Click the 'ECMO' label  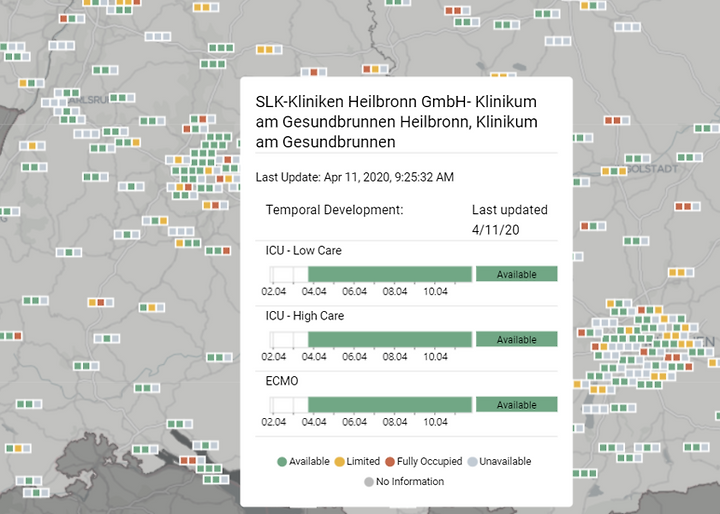(282, 381)
